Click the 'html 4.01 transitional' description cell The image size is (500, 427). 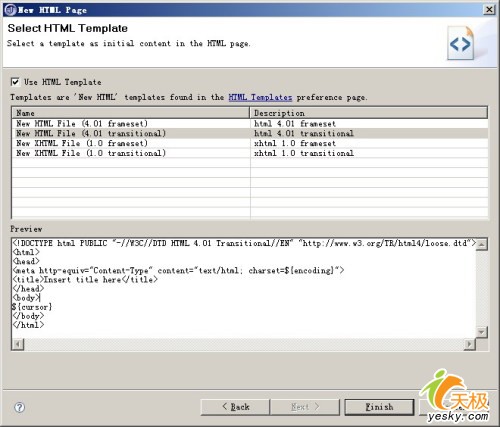[x=304, y=133]
